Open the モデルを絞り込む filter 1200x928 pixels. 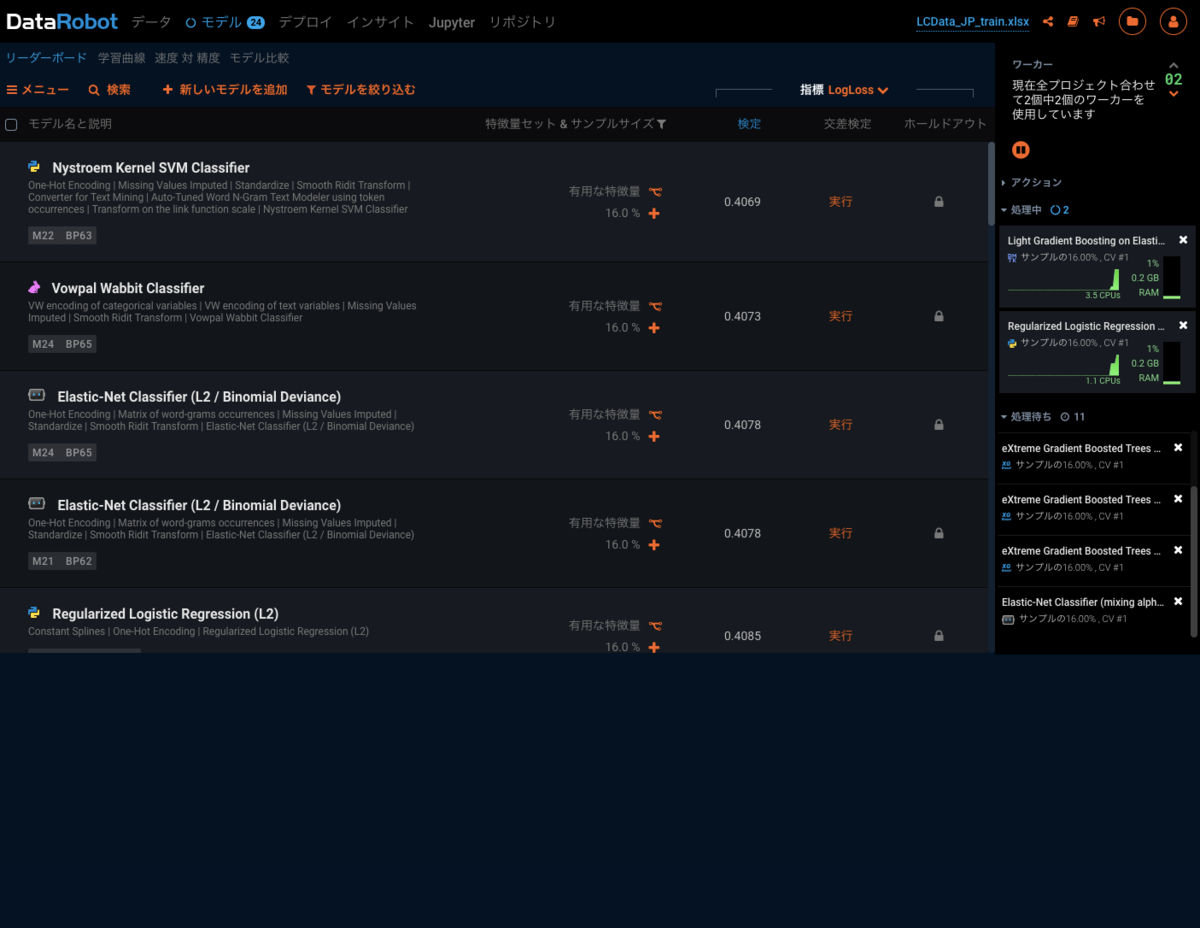360,90
